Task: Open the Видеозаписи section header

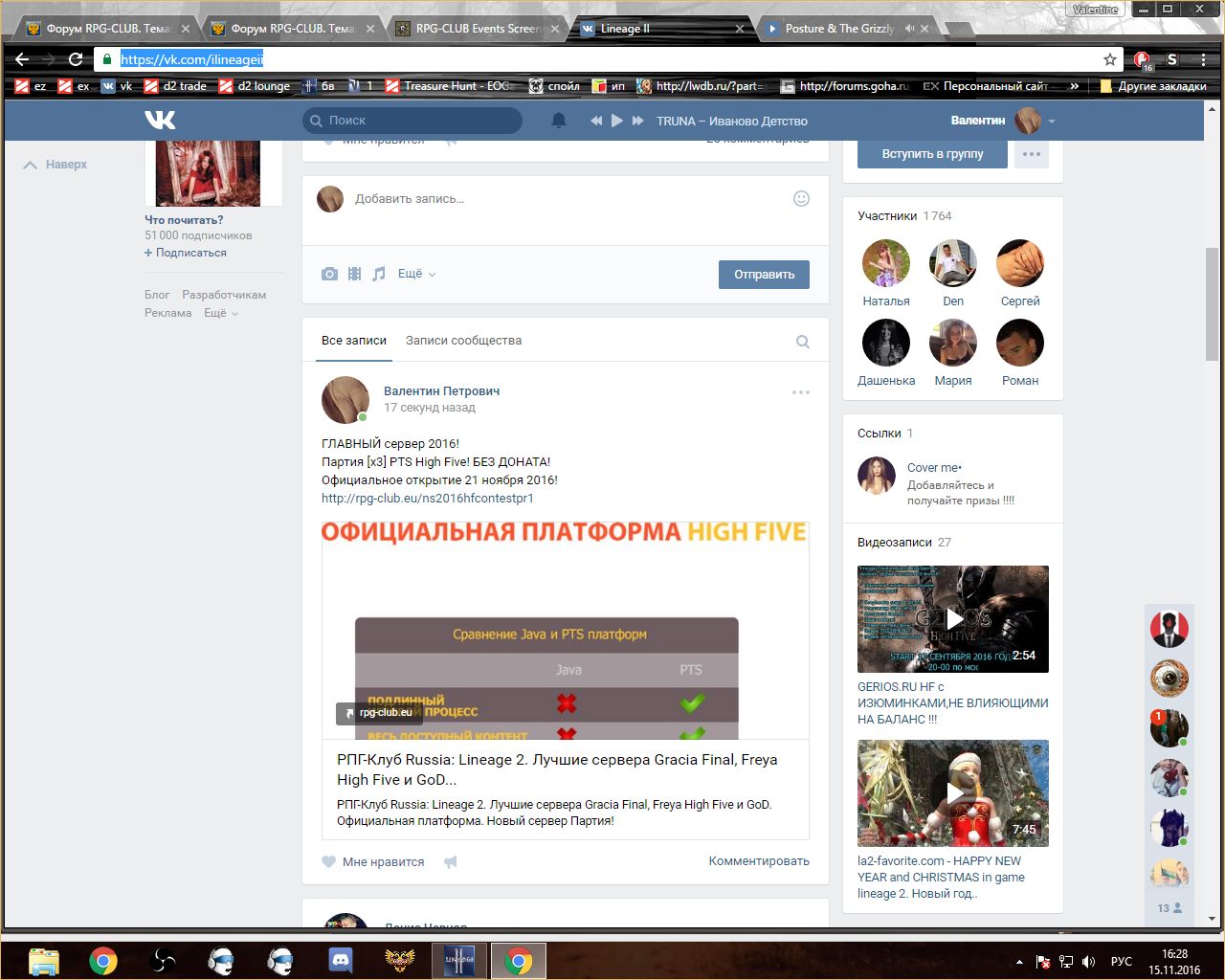Action: (x=904, y=543)
